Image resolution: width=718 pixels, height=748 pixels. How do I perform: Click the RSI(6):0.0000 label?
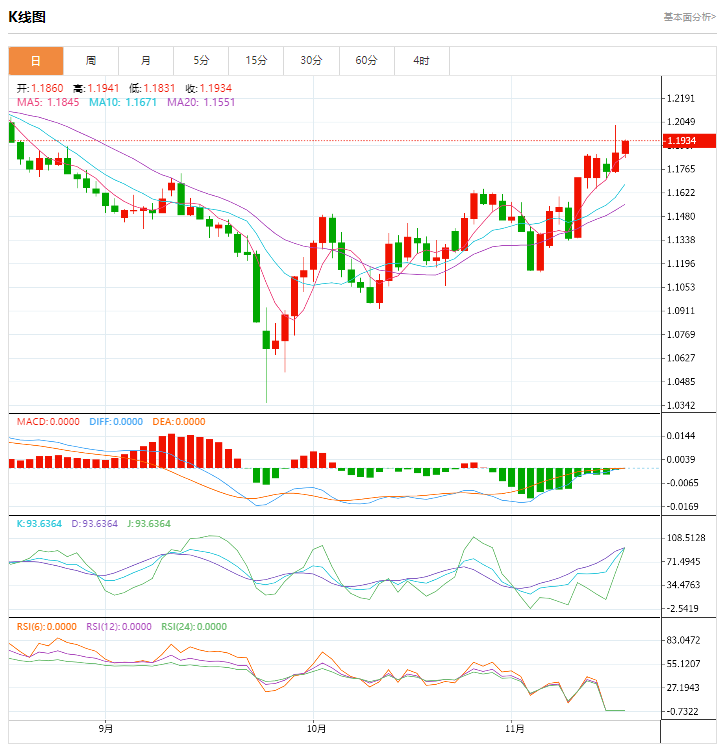point(47,627)
